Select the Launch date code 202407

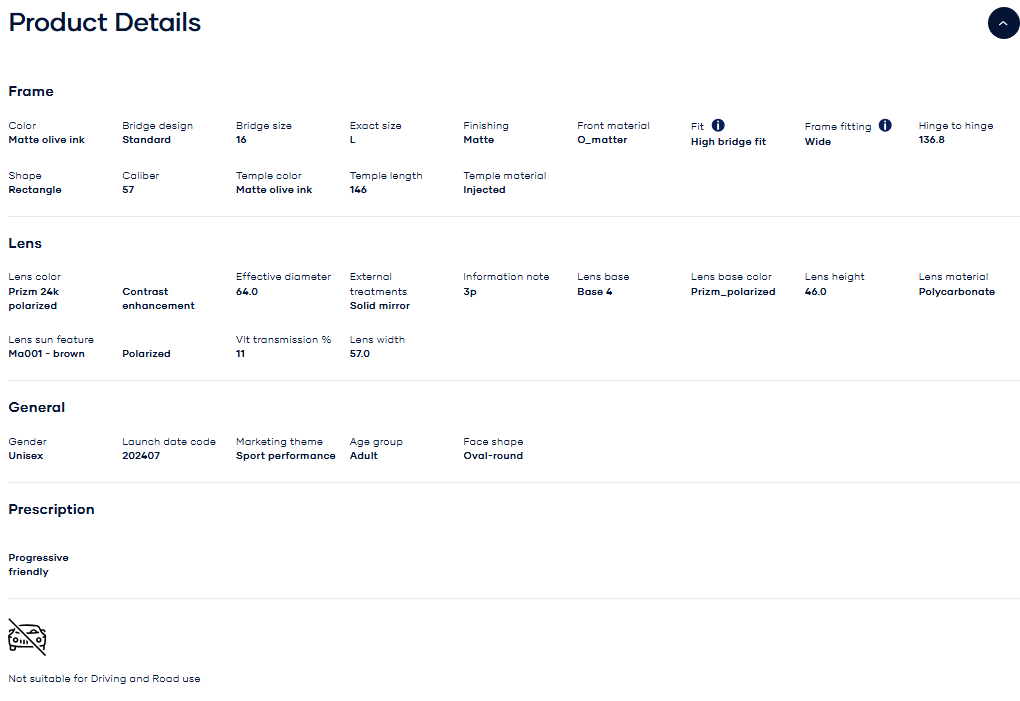(141, 456)
